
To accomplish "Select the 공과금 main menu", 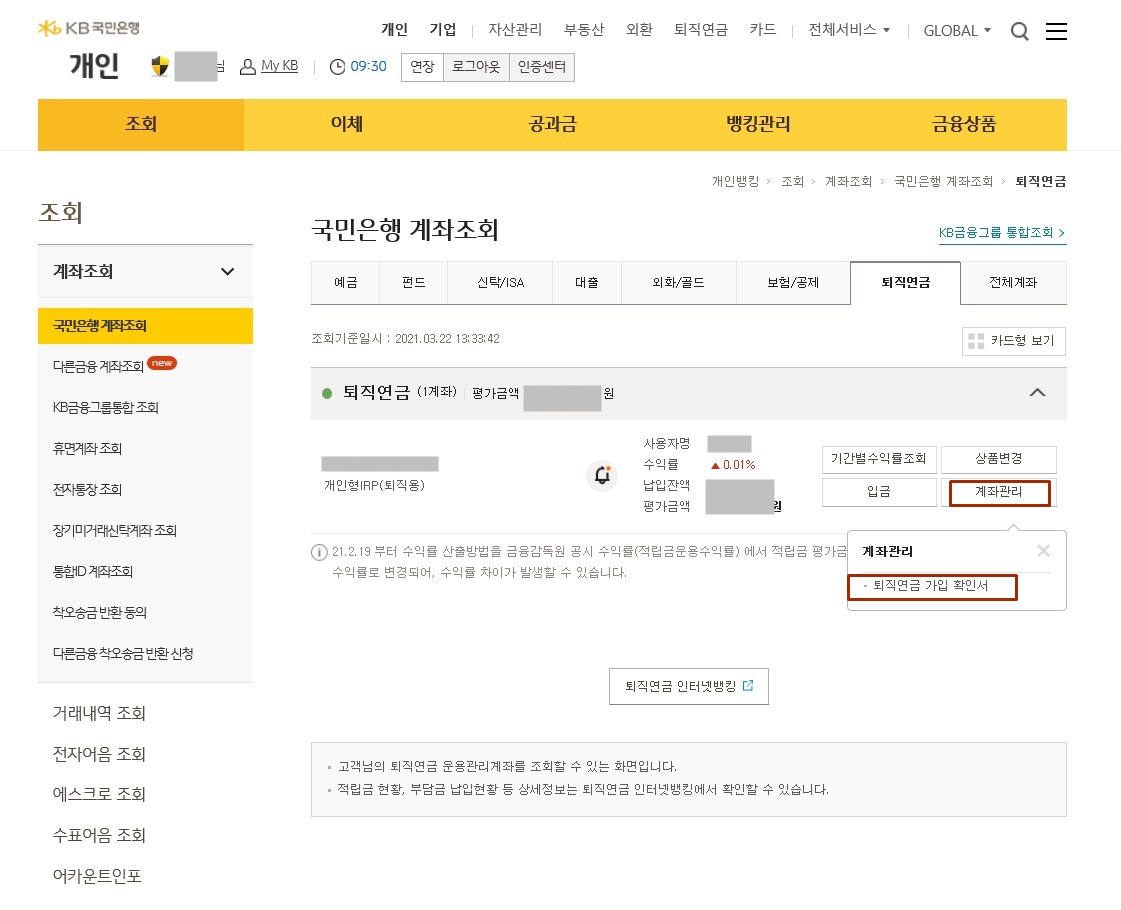I will pos(553,124).
